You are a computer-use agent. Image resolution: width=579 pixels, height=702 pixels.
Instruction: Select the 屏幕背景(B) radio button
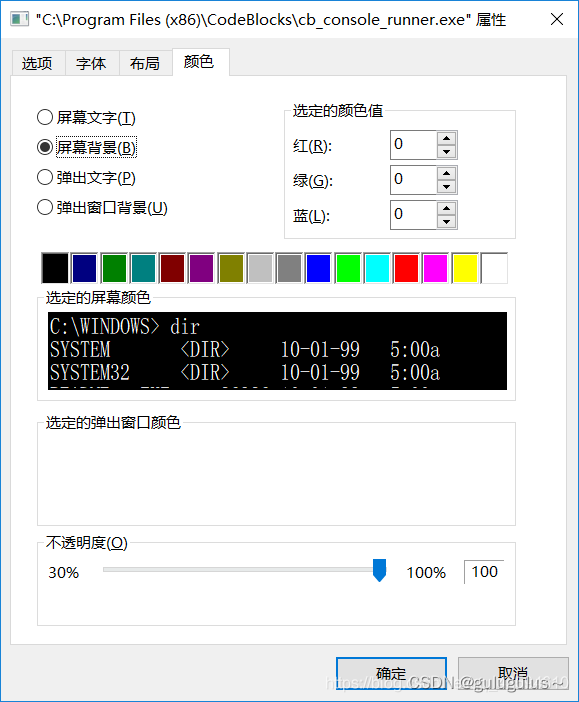tap(86, 147)
